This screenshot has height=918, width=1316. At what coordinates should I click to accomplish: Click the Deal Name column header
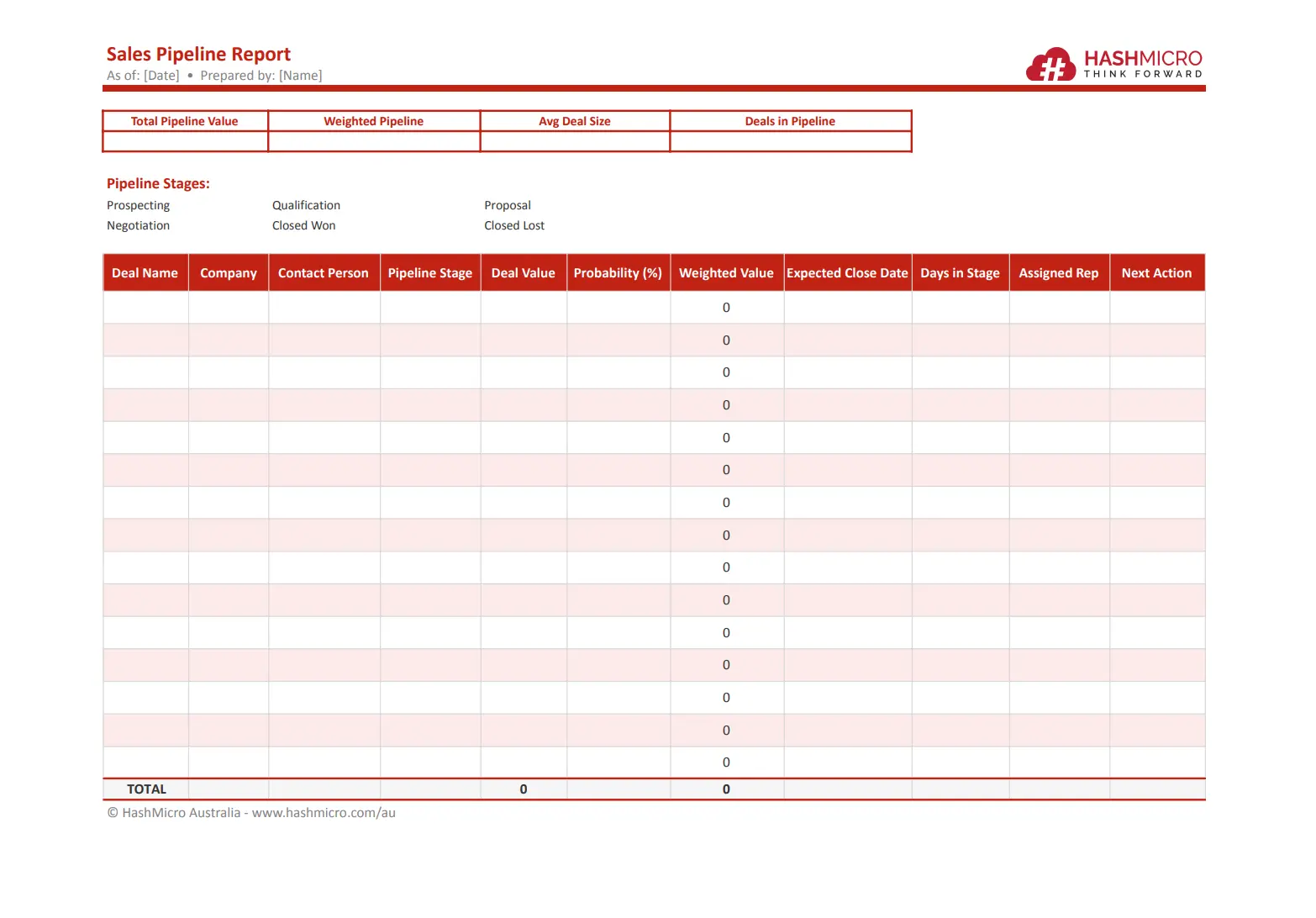point(145,273)
